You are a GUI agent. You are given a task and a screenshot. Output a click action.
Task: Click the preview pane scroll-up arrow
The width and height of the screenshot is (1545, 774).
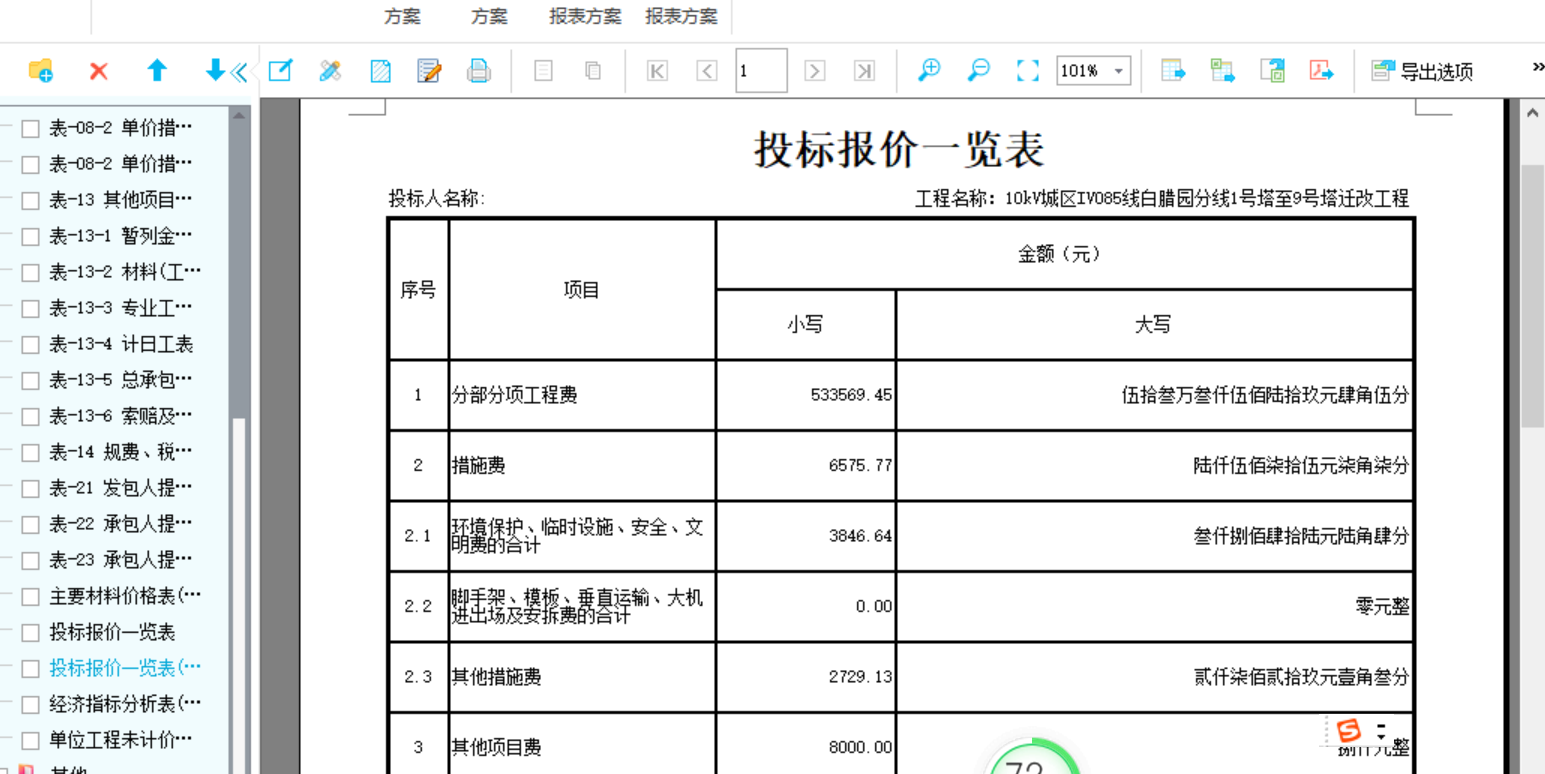(x=1533, y=114)
